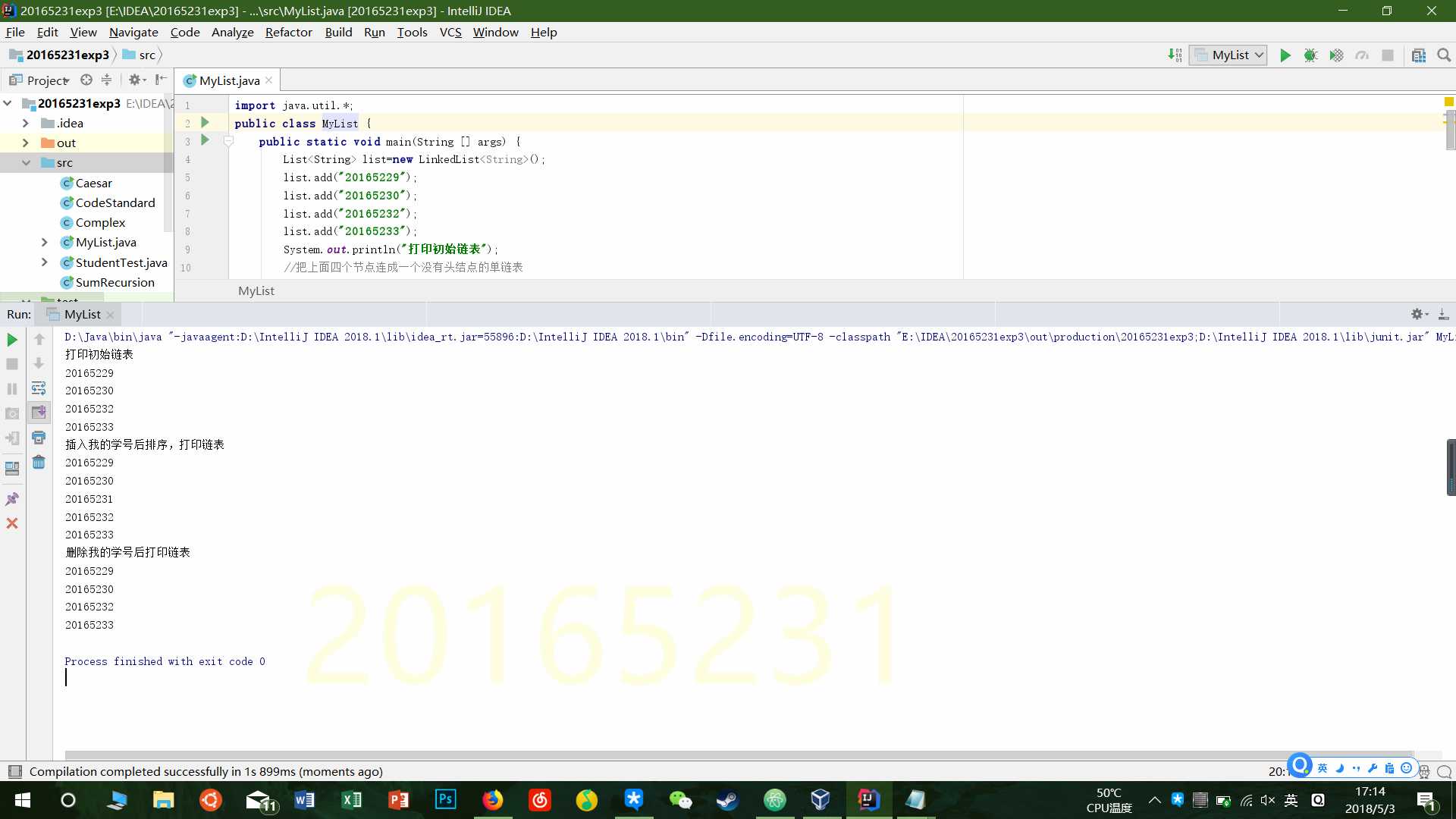Hide the Run tool window
The height and width of the screenshot is (819, 1456).
(x=1444, y=314)
